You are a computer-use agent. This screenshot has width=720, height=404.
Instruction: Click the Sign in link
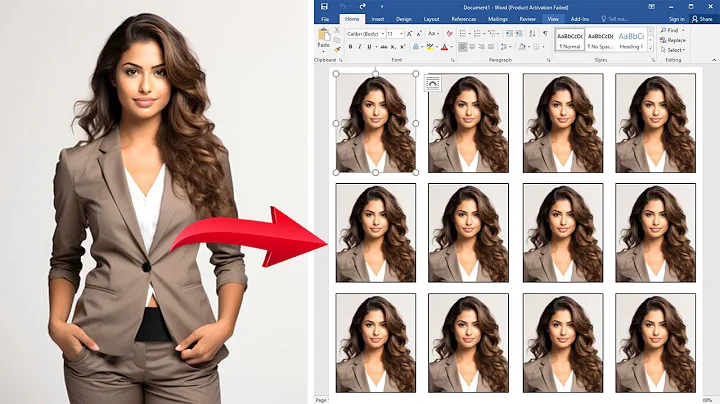coord(676,19)
